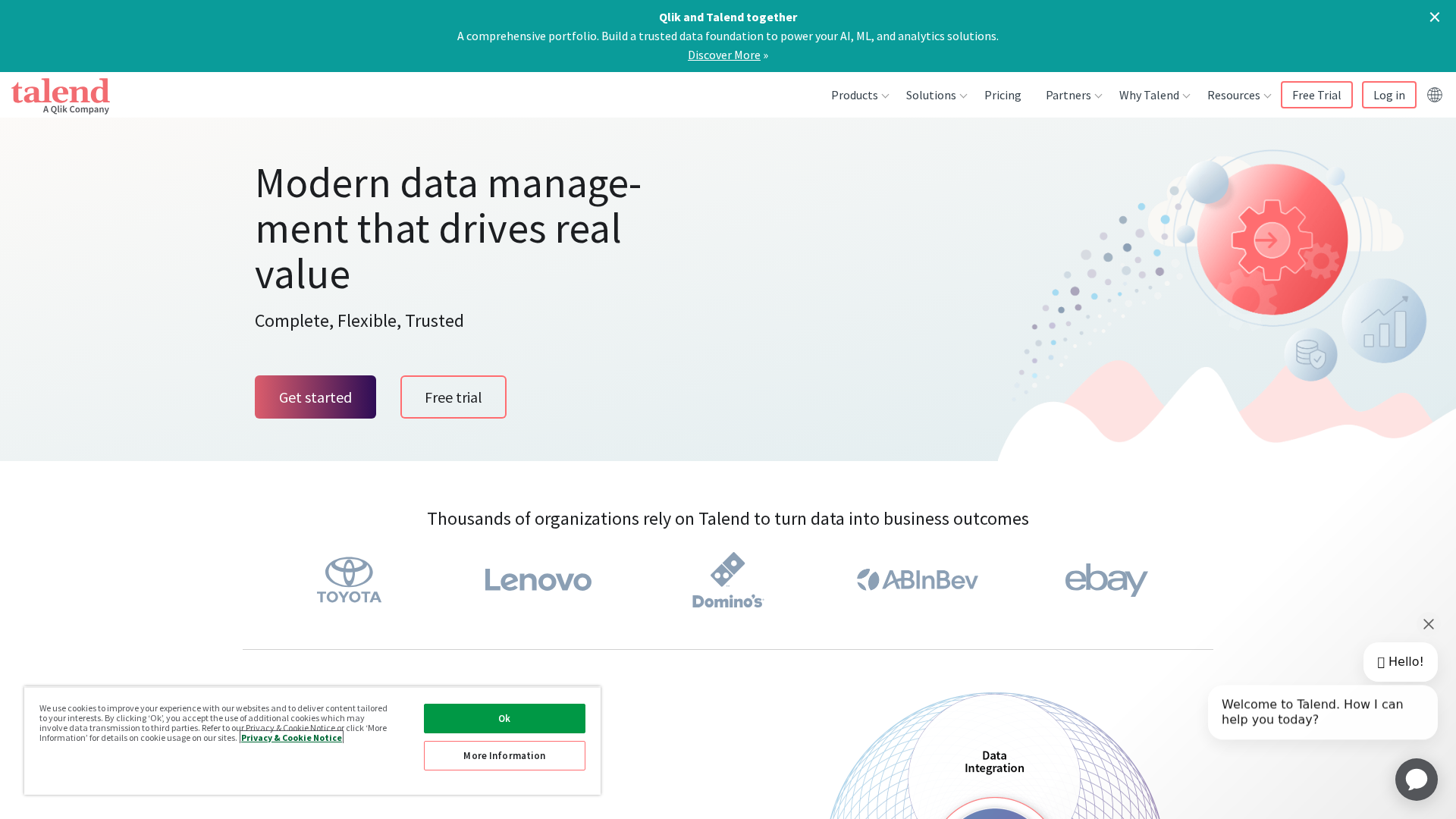Expand the Partners menu
This screenshot has height=819, width=1456.
1073,95
